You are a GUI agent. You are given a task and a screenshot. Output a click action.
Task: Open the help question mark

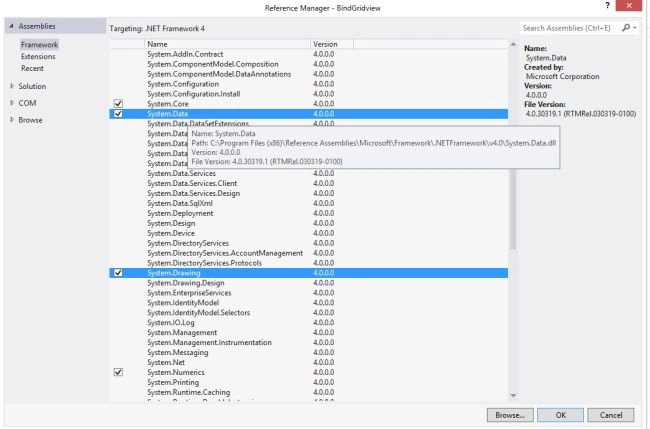pos(607,5)
